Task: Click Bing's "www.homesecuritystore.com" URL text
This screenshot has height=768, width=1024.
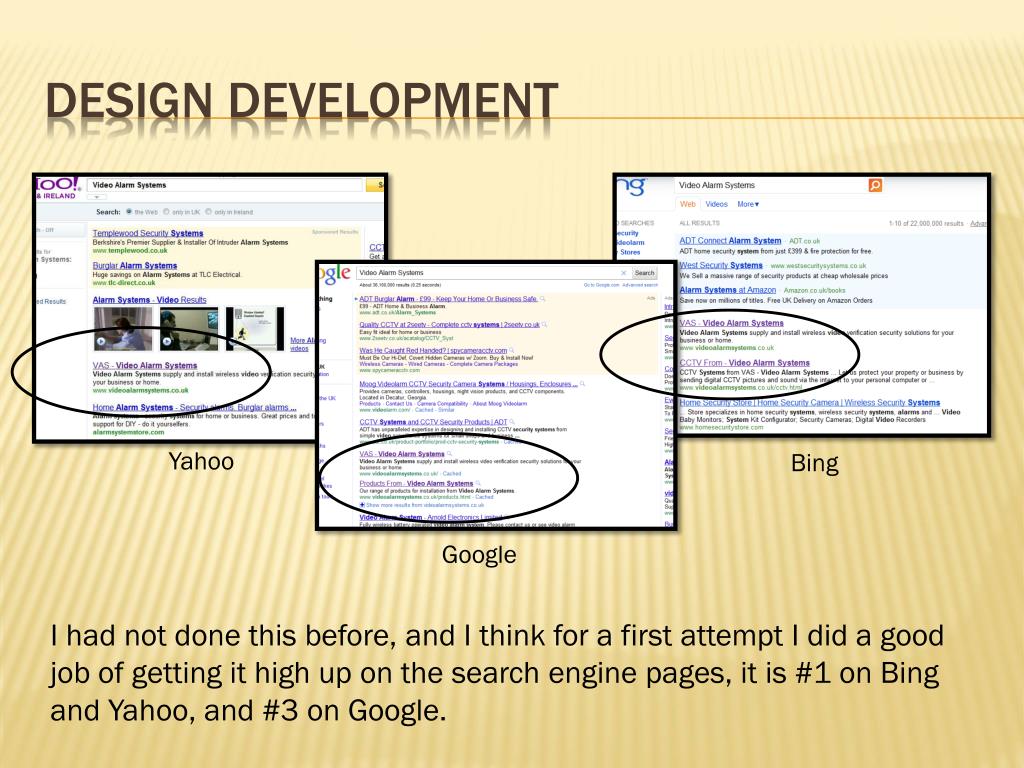Action: (721, 428)
